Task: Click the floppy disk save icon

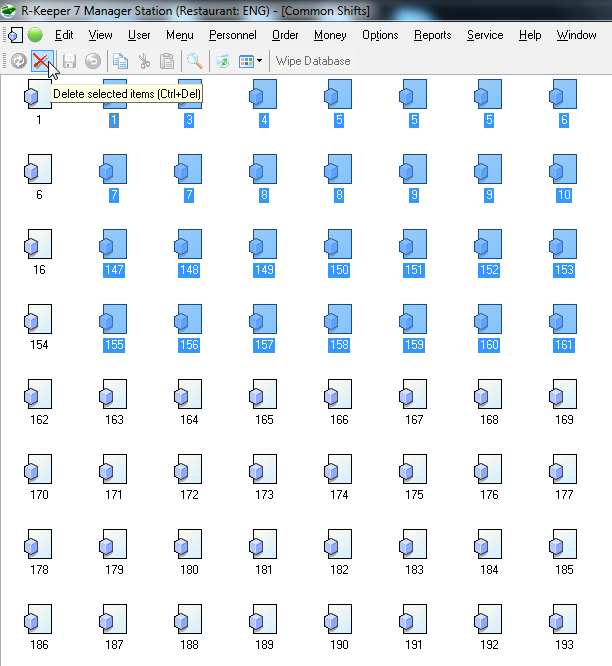Action: [69, 61]
